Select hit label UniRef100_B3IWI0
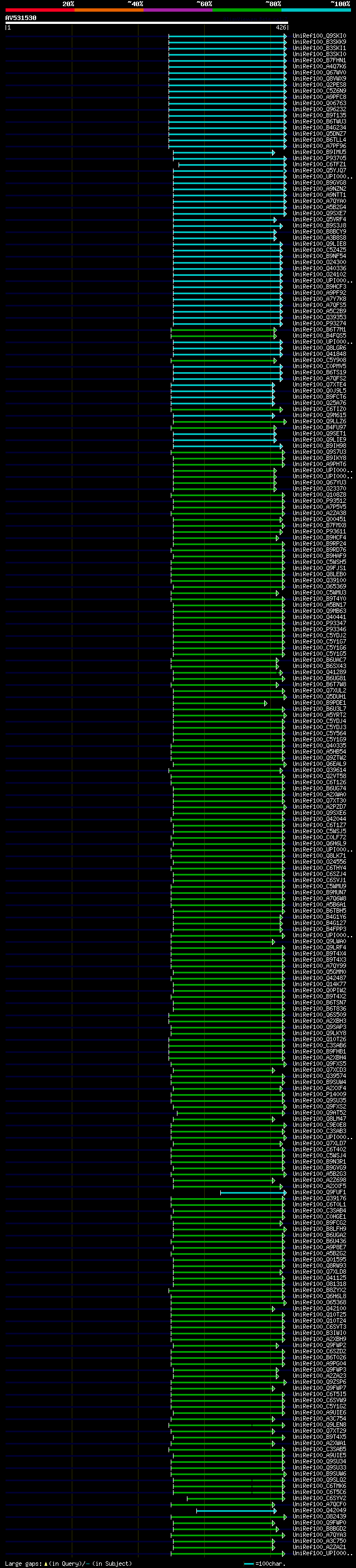The image size is (356, 1568). 319,1333
